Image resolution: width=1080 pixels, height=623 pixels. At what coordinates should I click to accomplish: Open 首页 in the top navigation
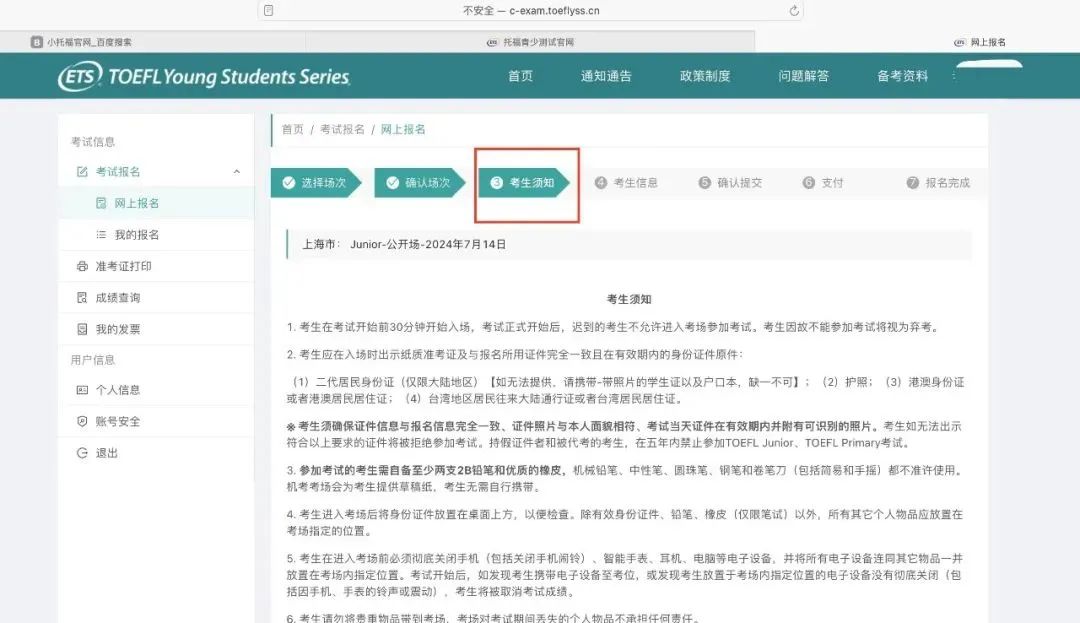coord(520,76)
